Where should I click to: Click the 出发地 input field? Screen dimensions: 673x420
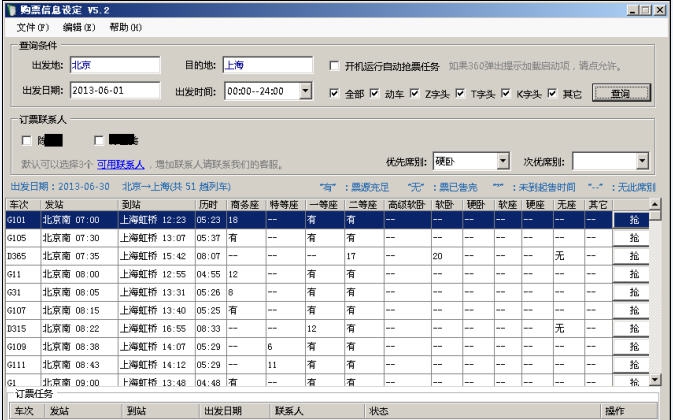click(113, 67)
